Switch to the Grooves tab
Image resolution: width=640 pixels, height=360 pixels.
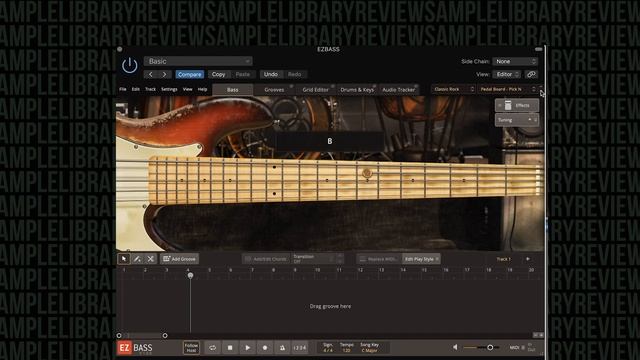point(274,89)
